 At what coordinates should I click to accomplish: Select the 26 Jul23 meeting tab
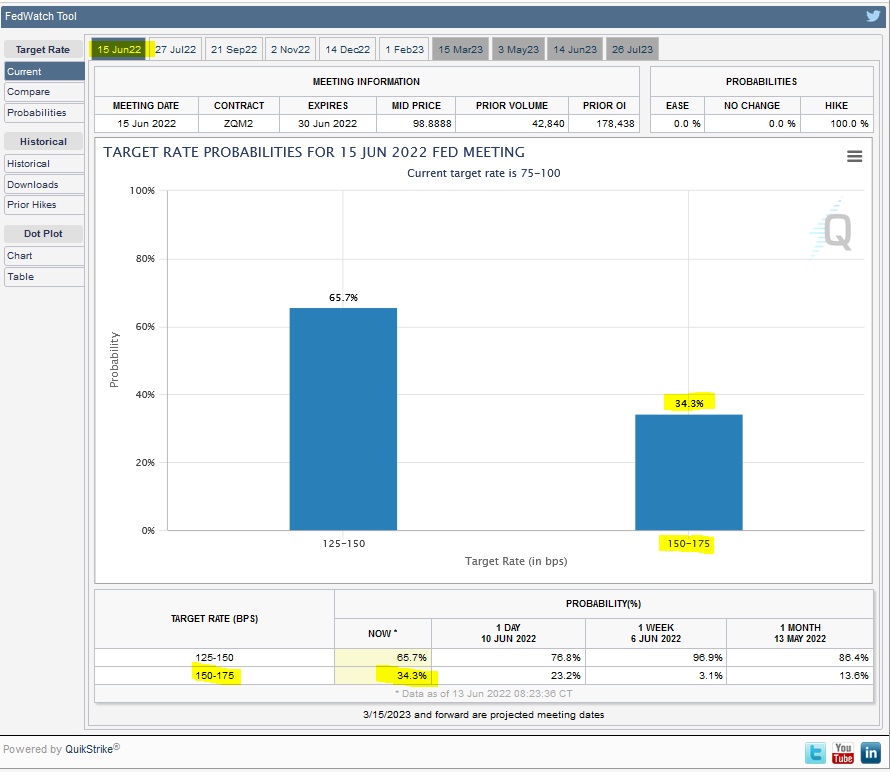click(x=632, y=49)
